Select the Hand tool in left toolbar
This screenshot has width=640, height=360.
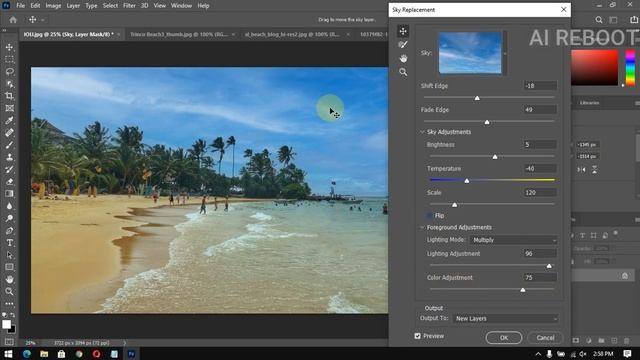[x=9, y=280]
